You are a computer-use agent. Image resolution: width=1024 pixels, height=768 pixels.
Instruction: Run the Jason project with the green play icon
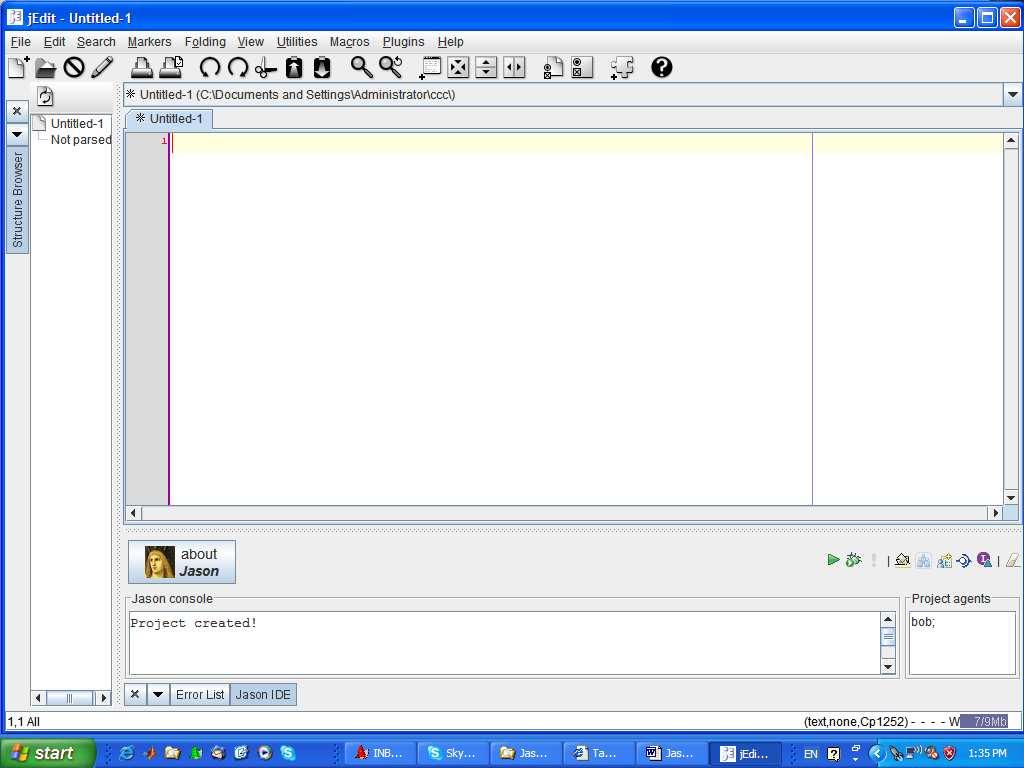pos(833,560)
